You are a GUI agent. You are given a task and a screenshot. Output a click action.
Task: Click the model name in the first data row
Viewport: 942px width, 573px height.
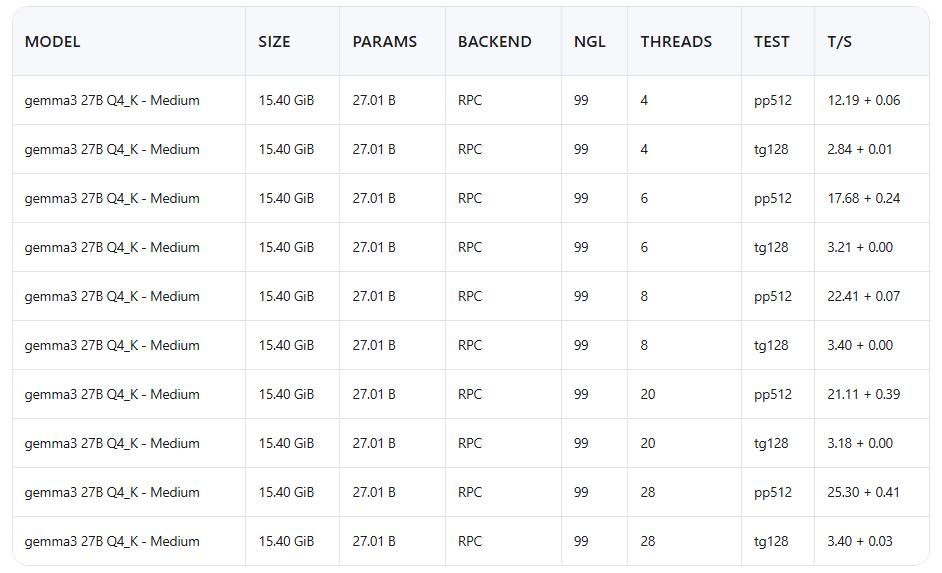(112, 101)
